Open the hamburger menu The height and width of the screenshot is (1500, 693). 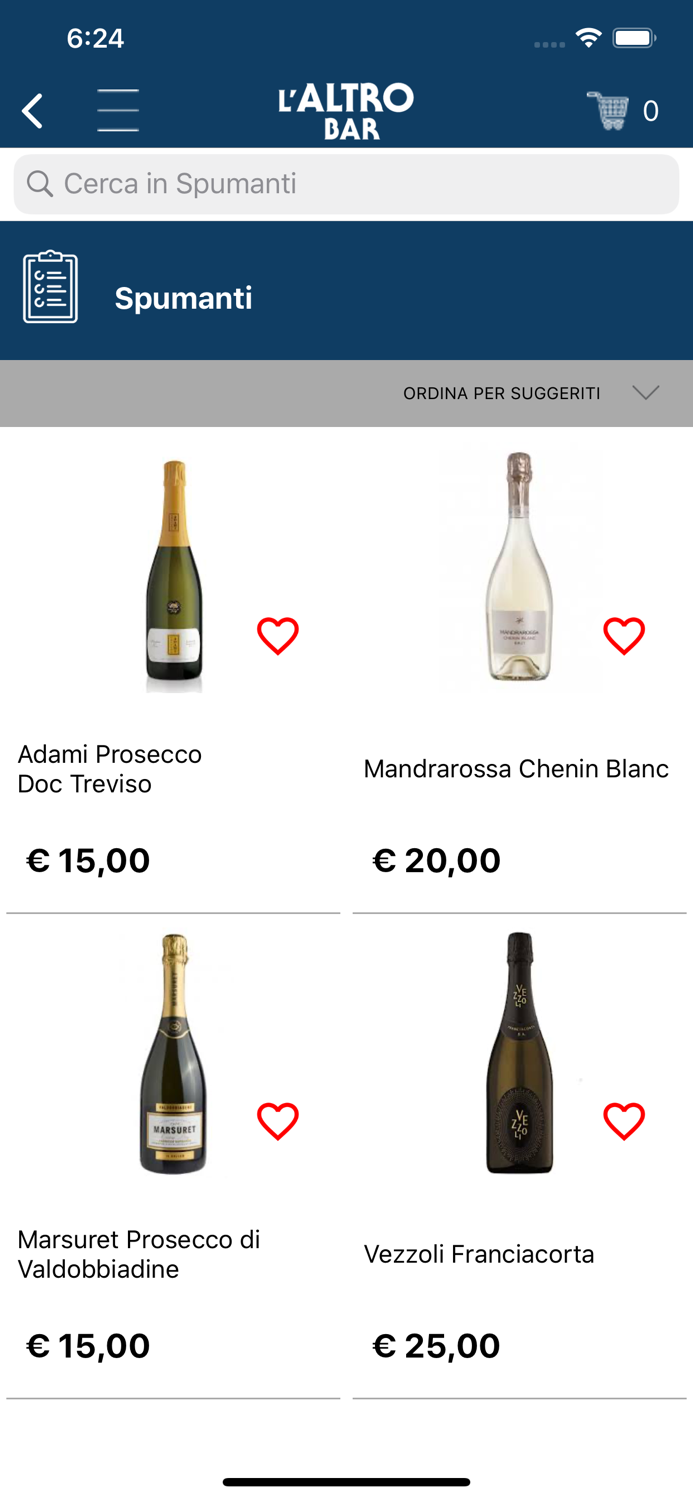pos(118,110)
